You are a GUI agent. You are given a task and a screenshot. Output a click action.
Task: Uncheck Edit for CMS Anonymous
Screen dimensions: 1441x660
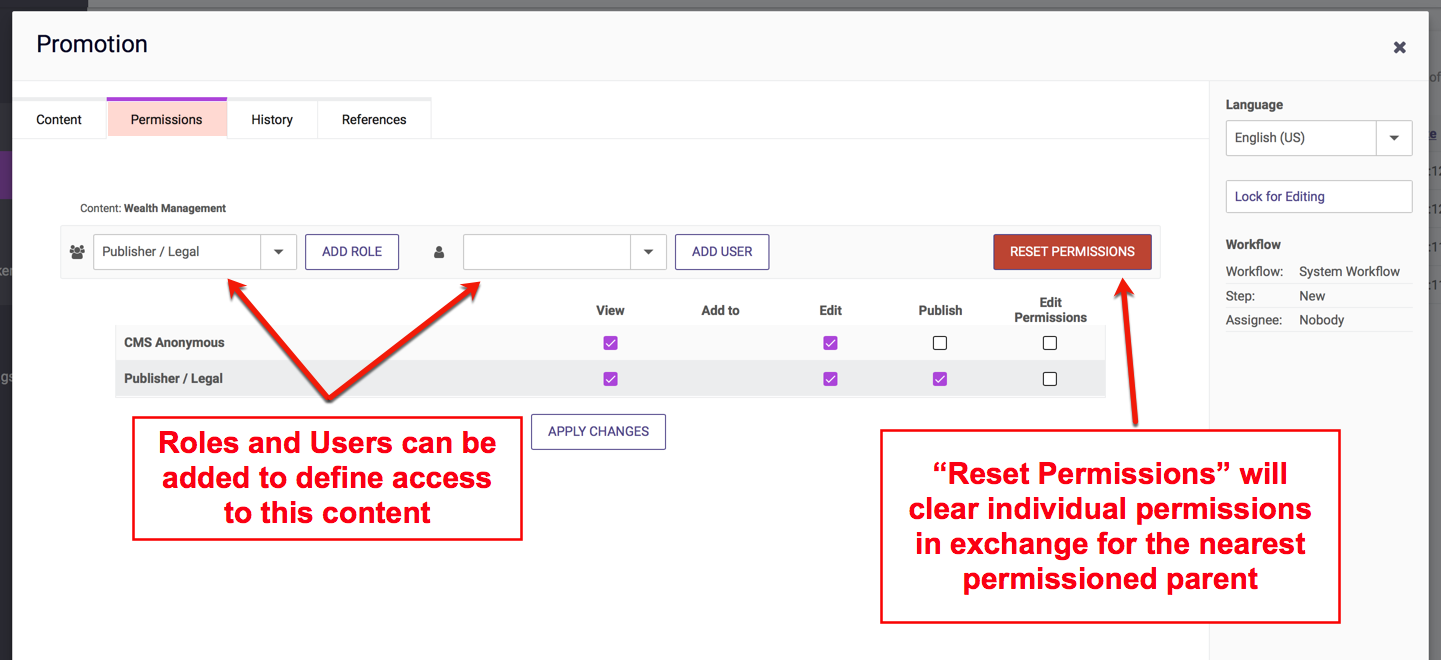830,343
